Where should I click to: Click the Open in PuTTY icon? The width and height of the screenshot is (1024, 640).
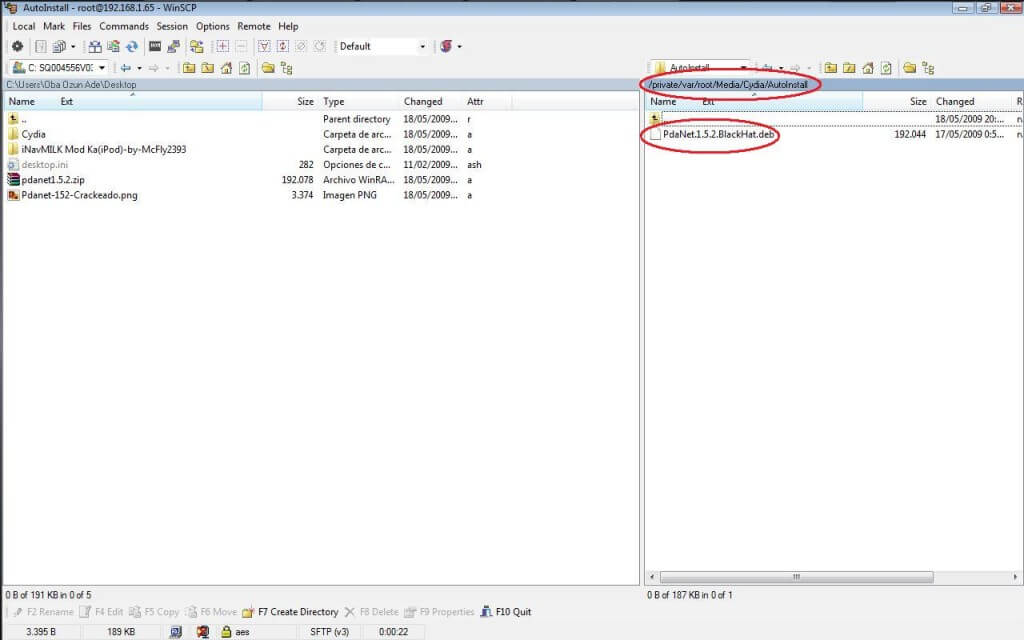(x=174, y=46)
